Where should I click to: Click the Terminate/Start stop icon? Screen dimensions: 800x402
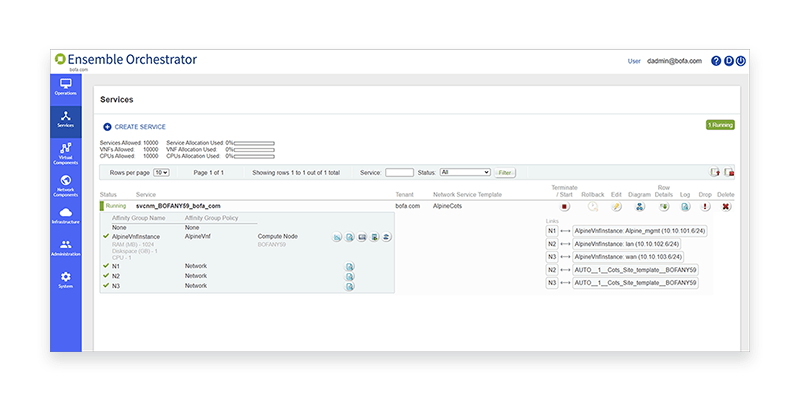click(565, 207)
